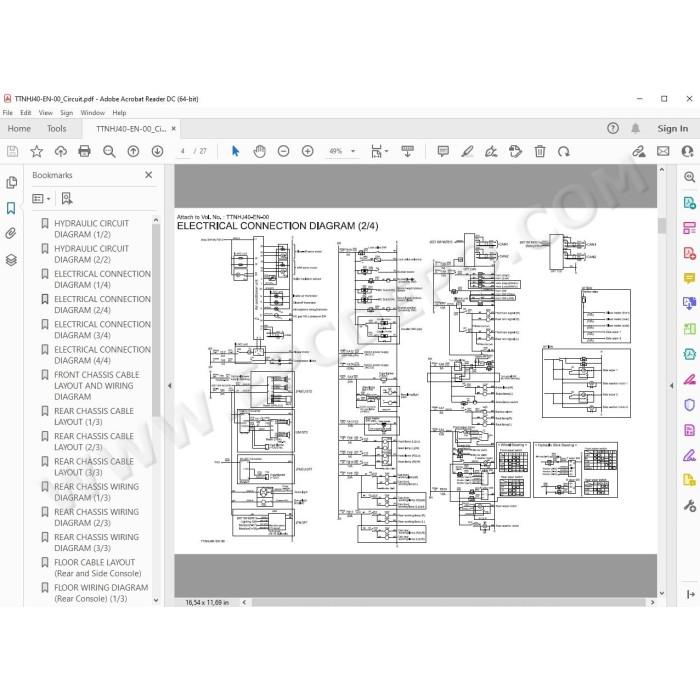
Task: Close the TTNHJ40-EN-00 document tab
Action: coord(174,129)
